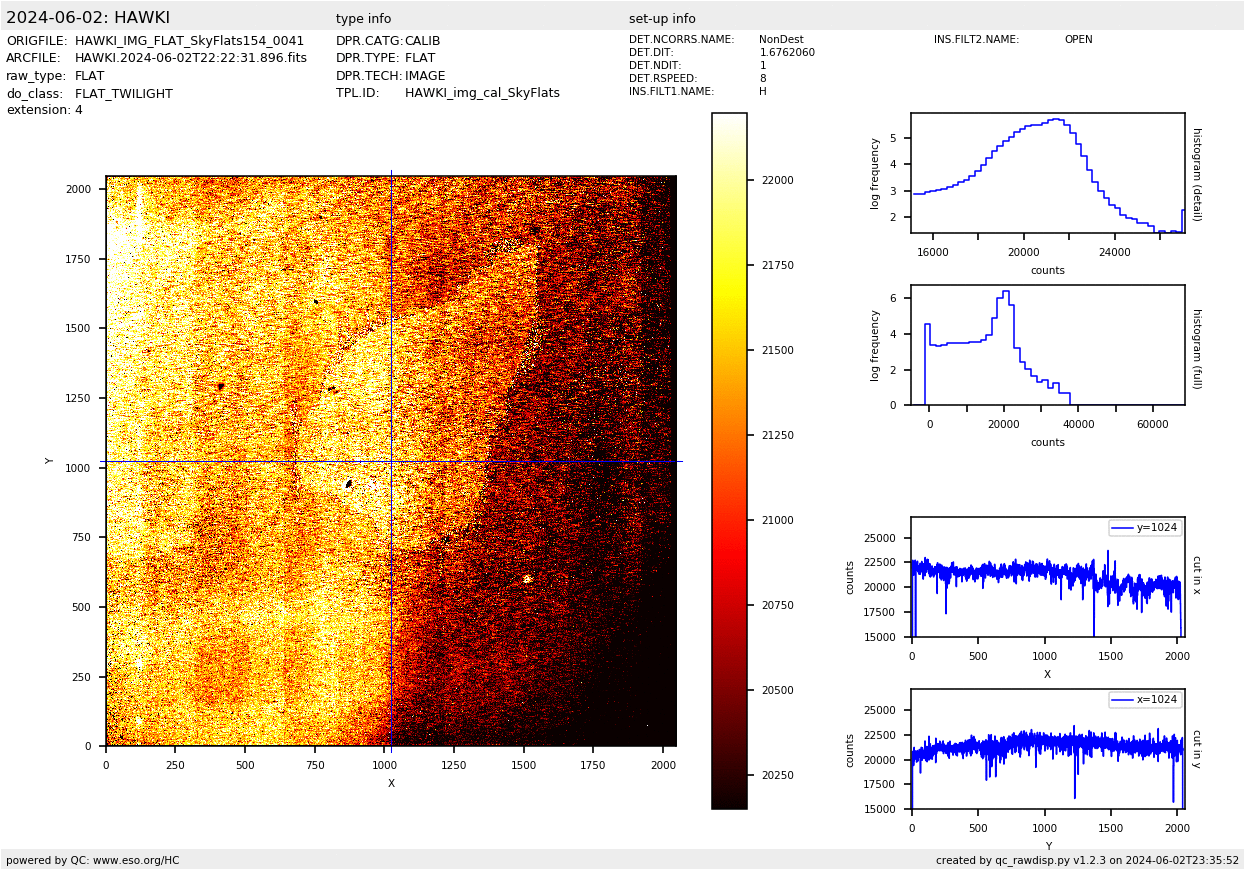Click the page title '2024-06-02: HAWKI'
The width and height of the screenshot is (1245, 870).
coord(88,18)
